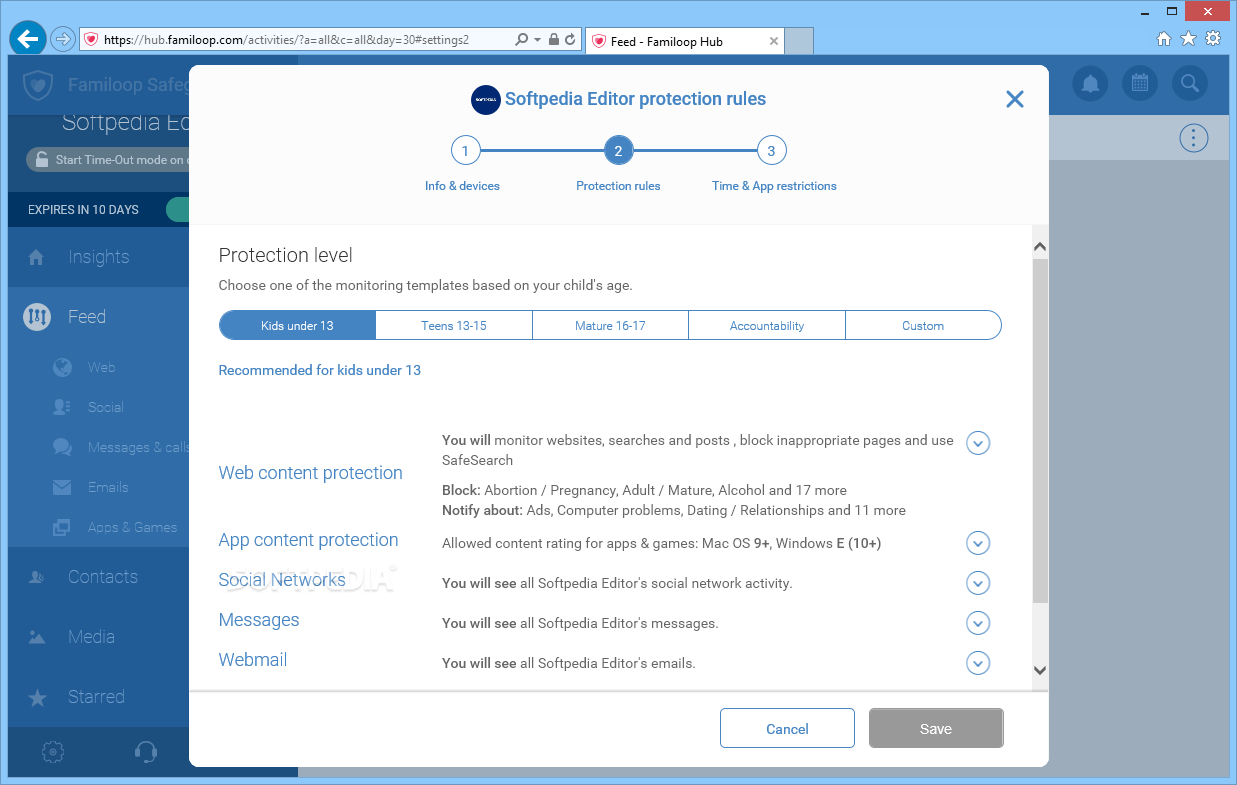This screenshot has height=785, width=1237.
Task: Open Insights in the sidebar
Action: point(98,257)
